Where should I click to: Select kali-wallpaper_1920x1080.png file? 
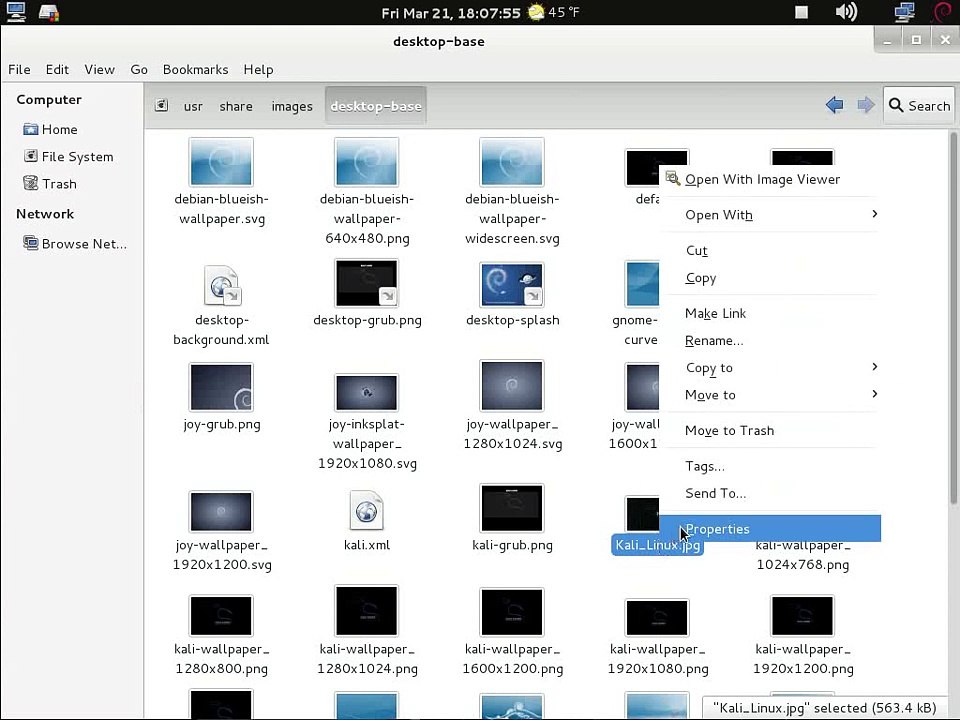point(658,617)
